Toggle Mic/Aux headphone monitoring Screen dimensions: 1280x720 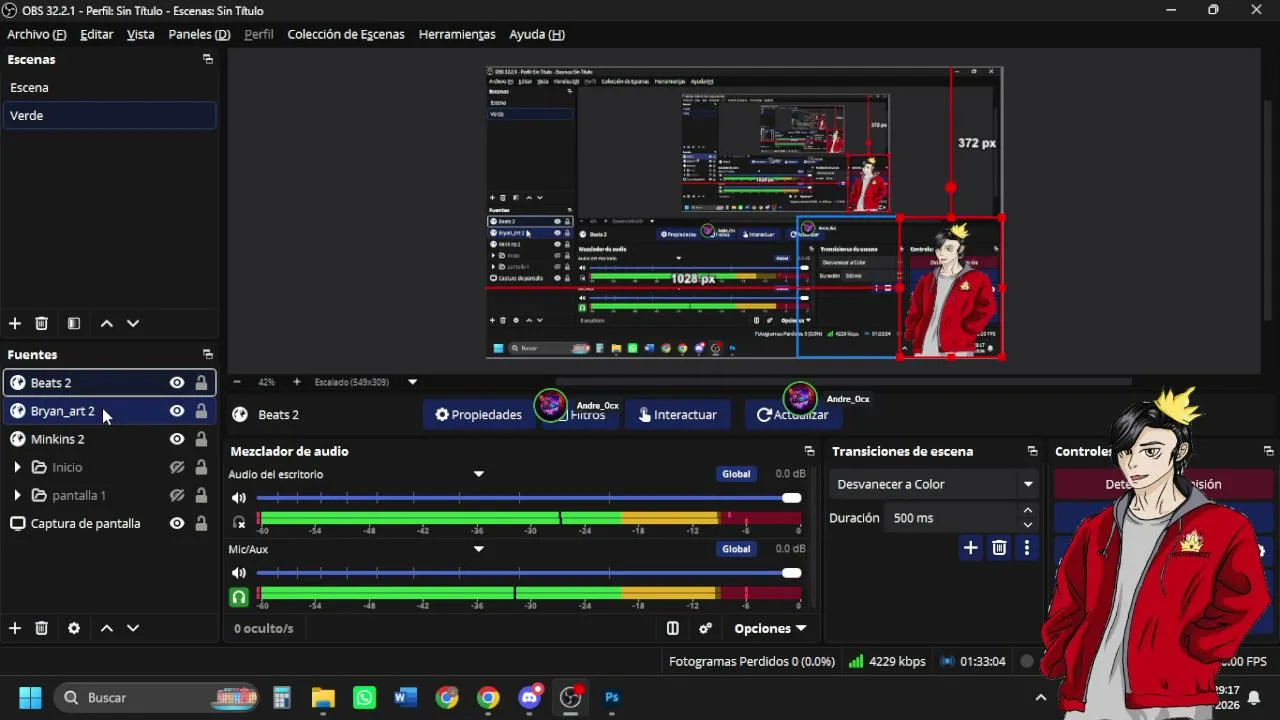[239, 597]
